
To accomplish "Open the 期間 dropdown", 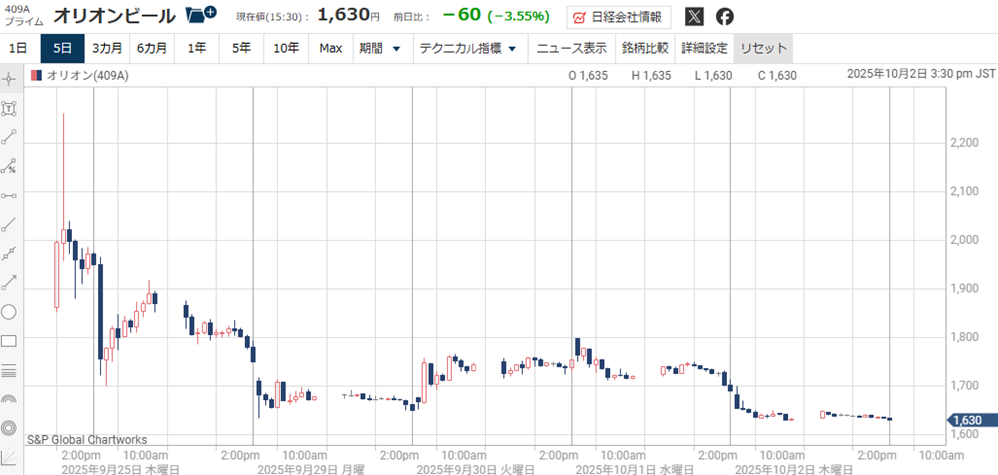I will pyautogui.click(x=380, y=48).
